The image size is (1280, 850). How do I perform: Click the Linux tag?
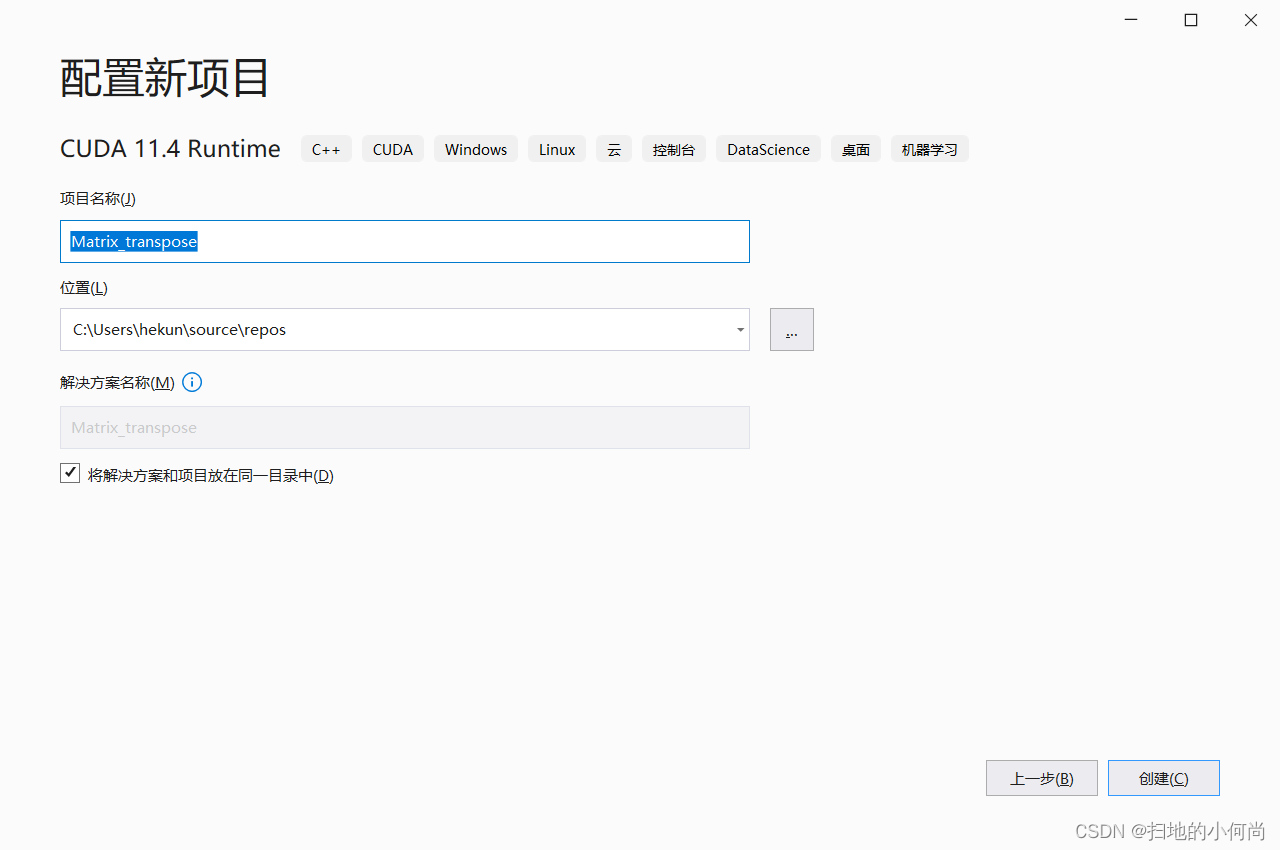557,149
